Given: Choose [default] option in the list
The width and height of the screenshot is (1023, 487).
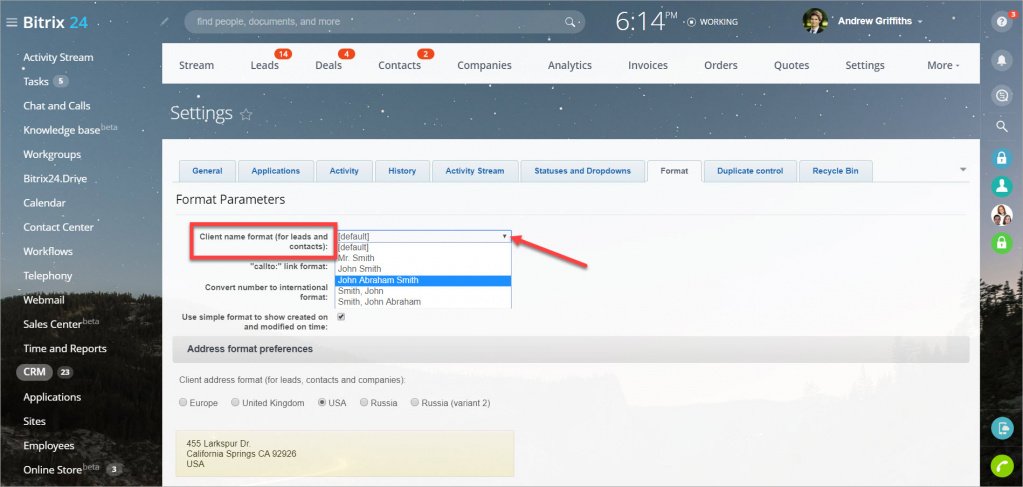Looking at the screenshot, I should tap(423, 247).
